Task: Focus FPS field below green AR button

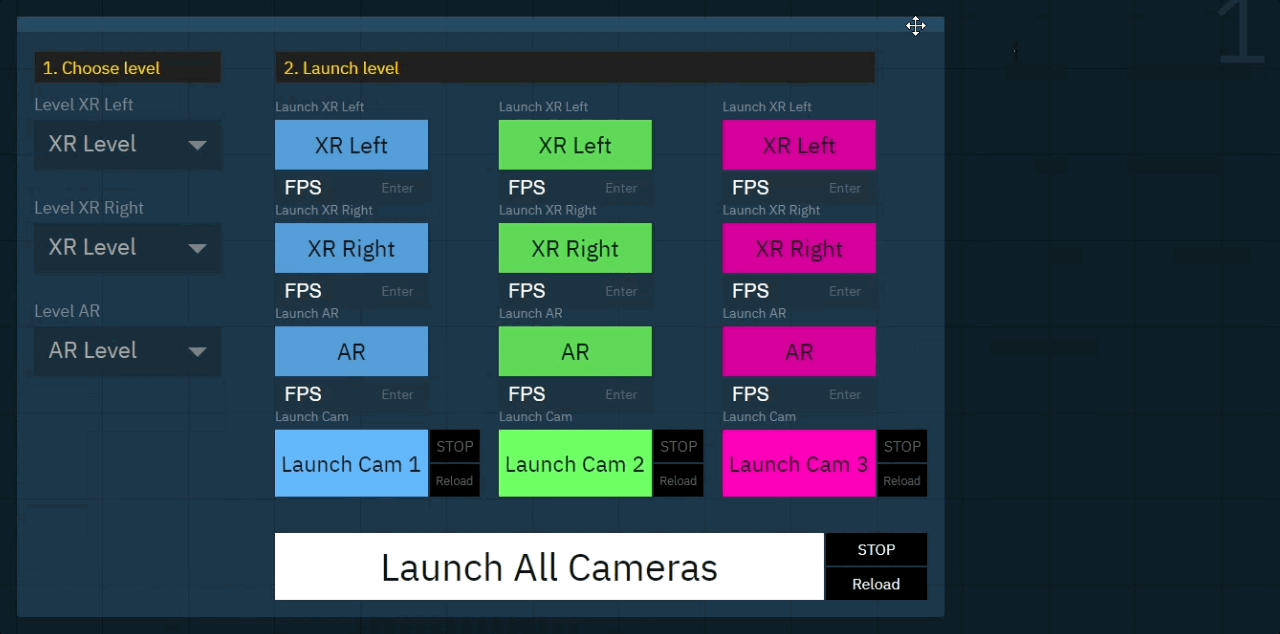Action: 620,395
